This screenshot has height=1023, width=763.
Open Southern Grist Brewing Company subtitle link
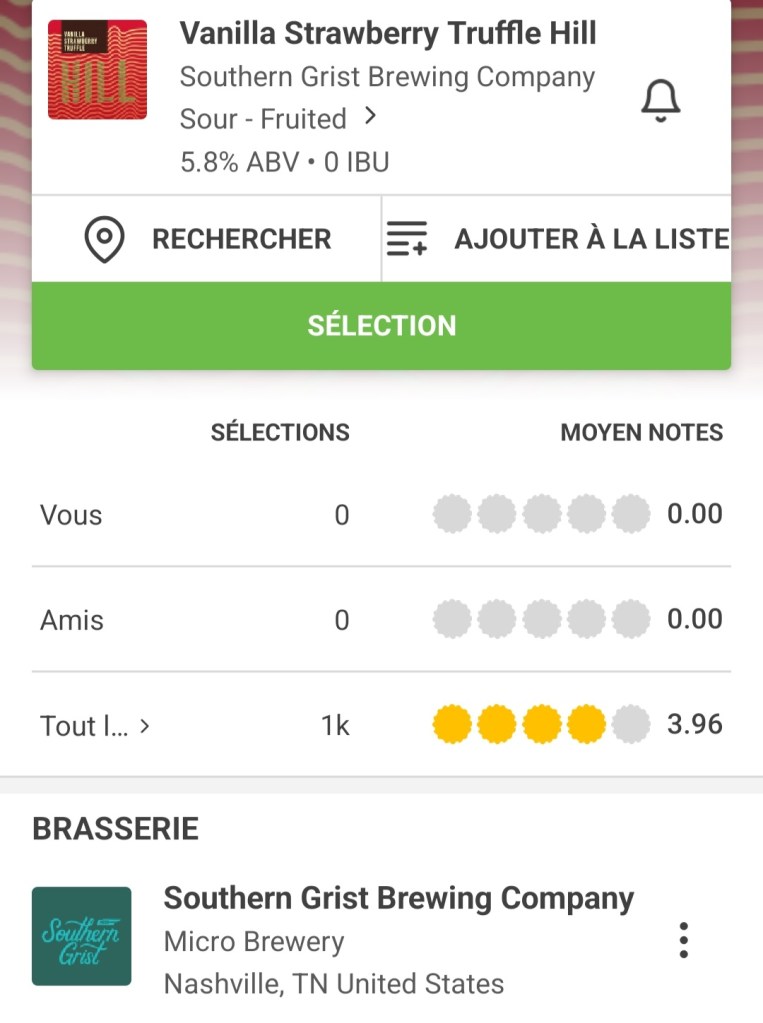click(x=387, y=77)
